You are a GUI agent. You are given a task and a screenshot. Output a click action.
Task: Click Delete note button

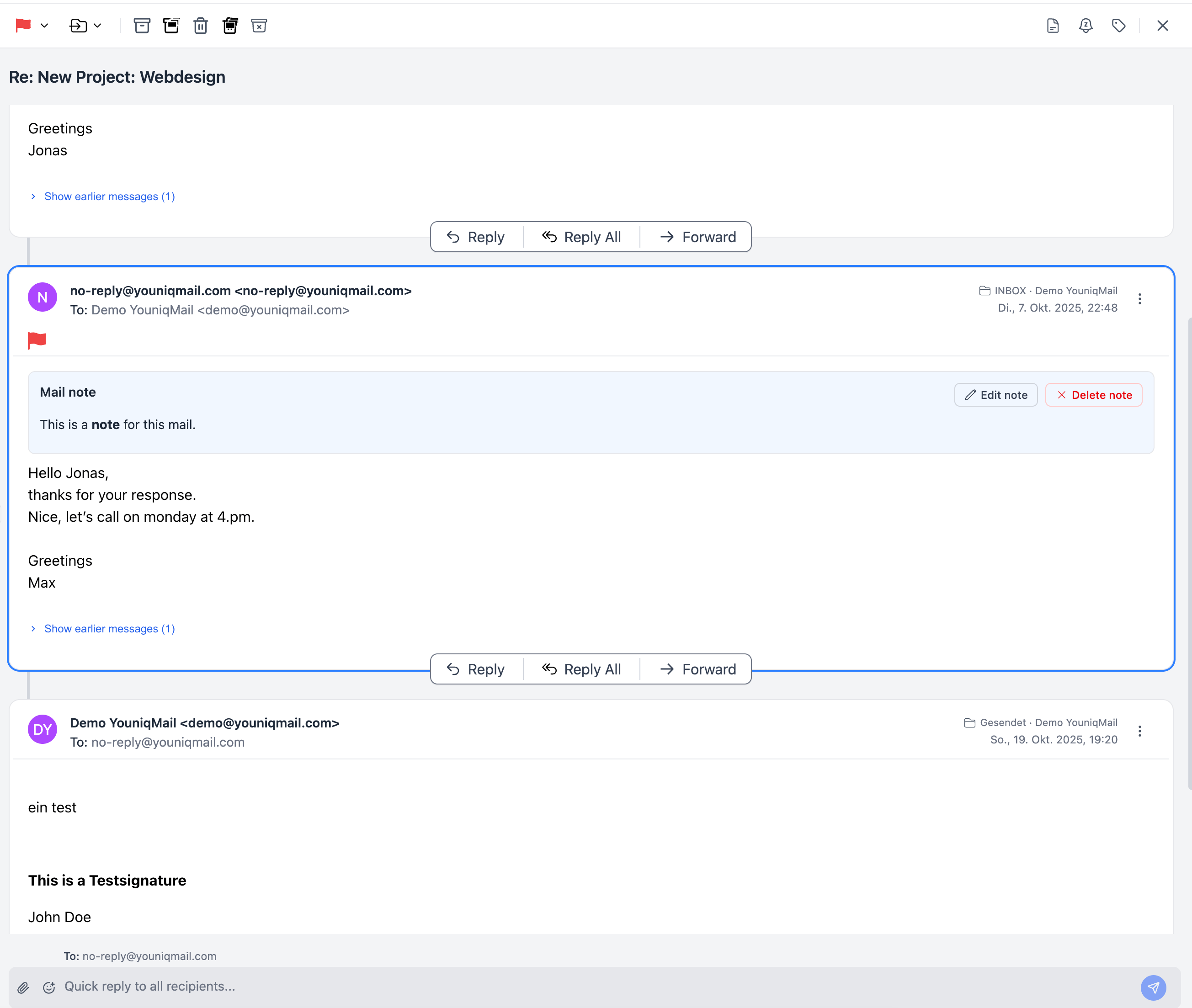(x=1094, y=395)
